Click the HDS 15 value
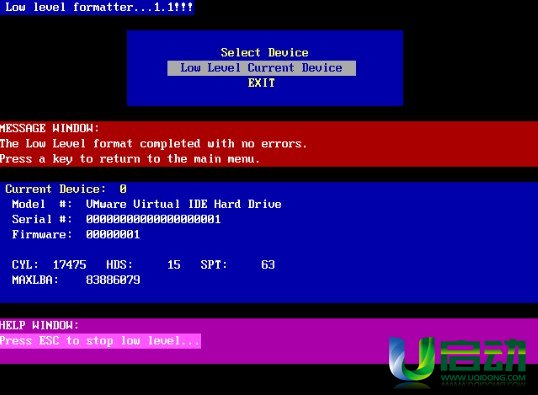The image size is (538, 395). coord(174,265)
